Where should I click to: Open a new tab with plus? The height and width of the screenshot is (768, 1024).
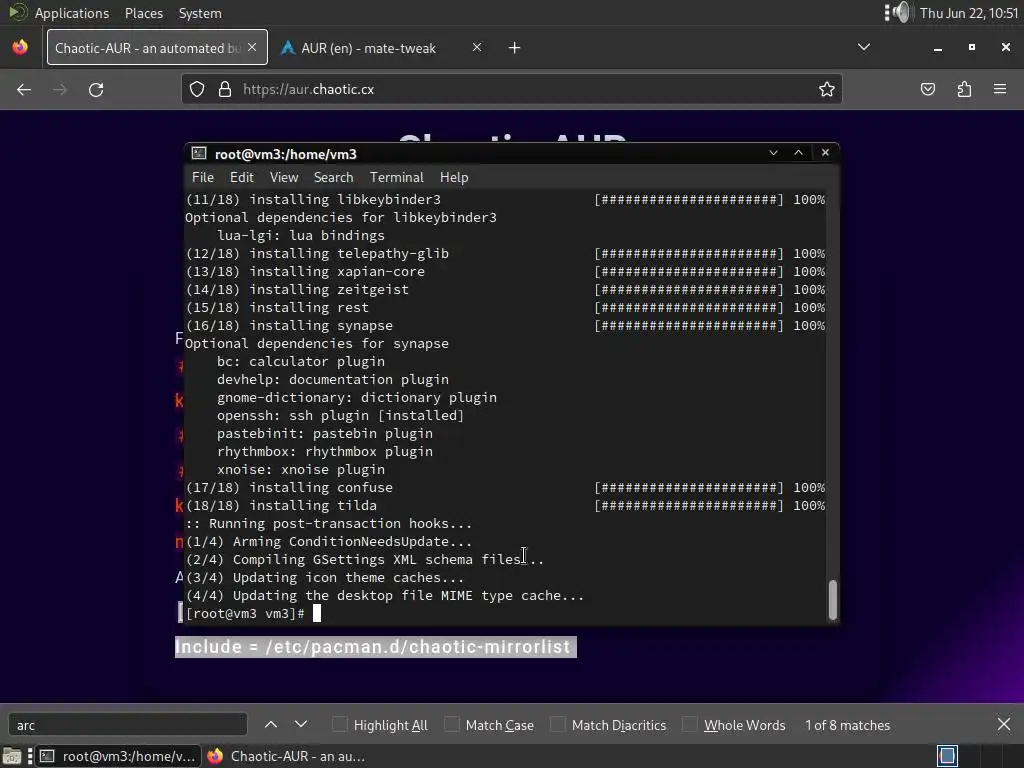[515, 48]
